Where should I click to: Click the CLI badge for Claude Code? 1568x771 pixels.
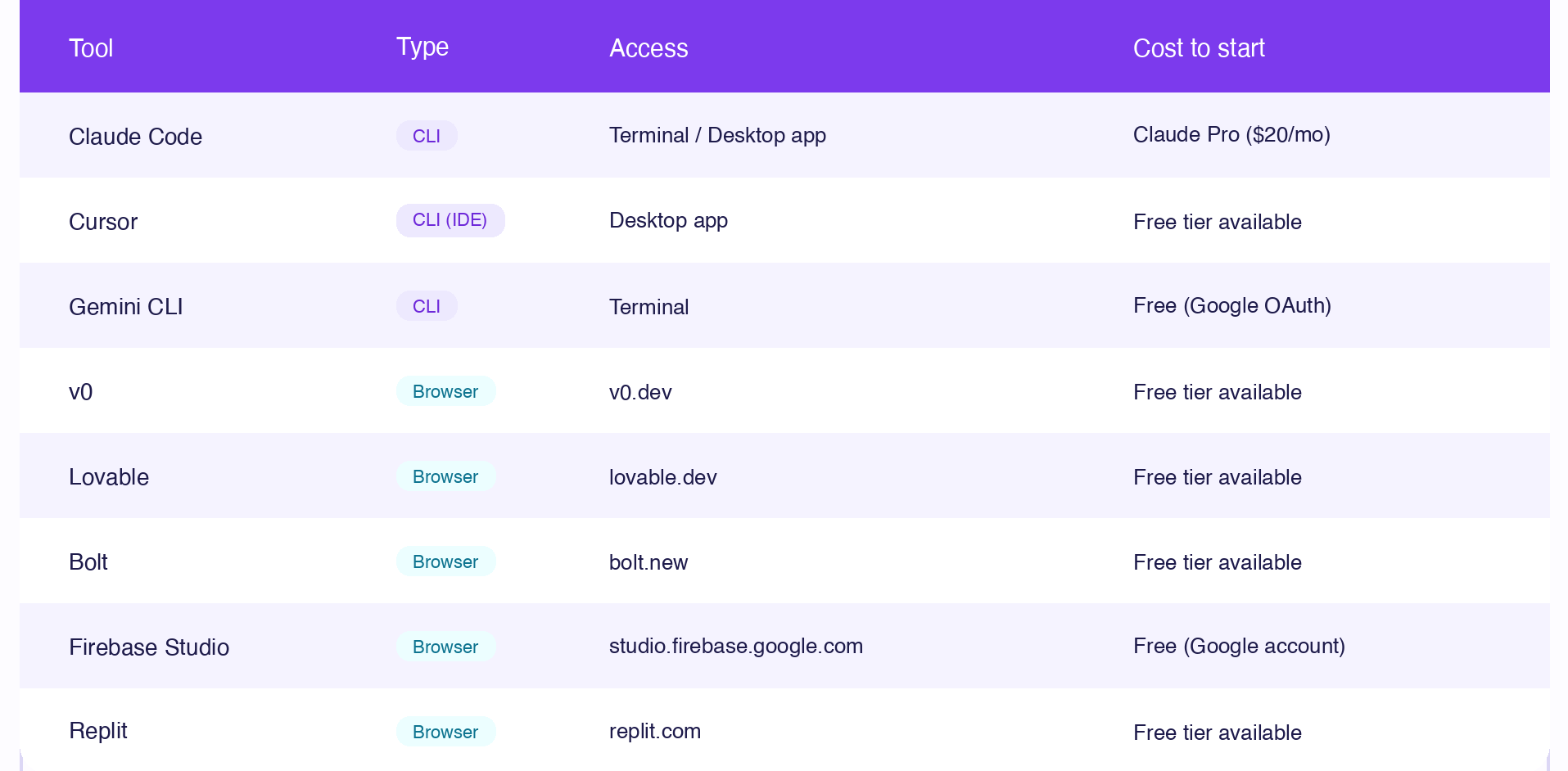[x=427, y=136]
